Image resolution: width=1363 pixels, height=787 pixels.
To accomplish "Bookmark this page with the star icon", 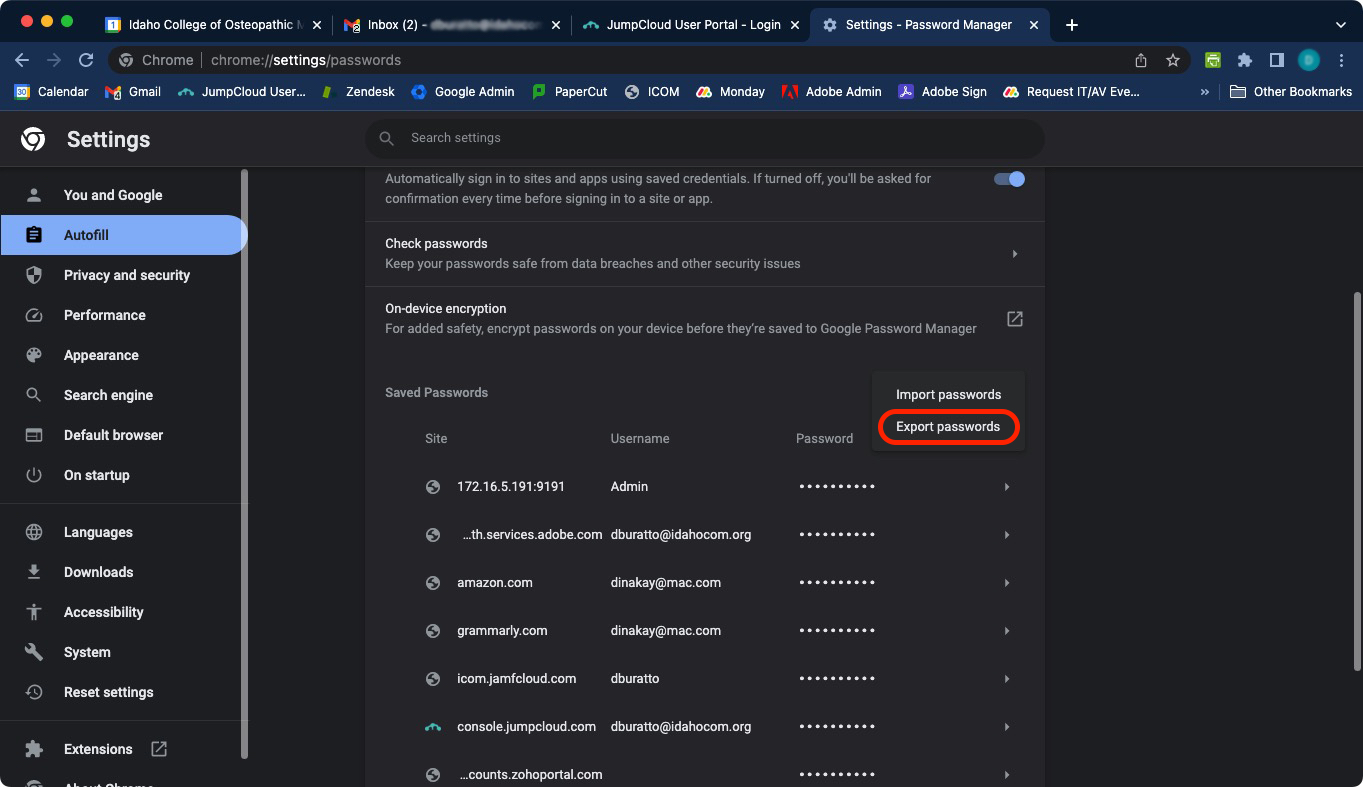I will point(1172,60).
